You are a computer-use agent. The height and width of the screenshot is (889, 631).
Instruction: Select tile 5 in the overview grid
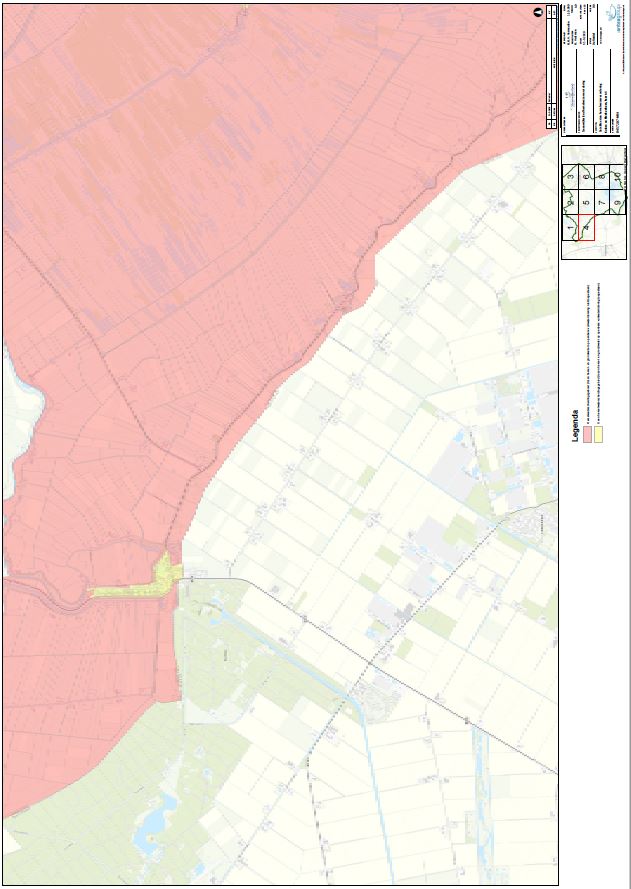pos(586,204)
